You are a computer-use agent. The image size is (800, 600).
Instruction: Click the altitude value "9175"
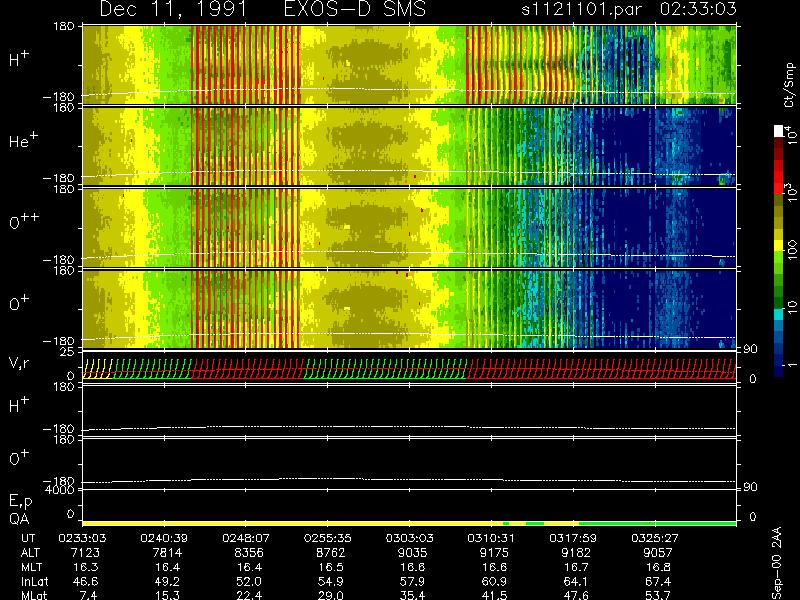tap(494, 553)
